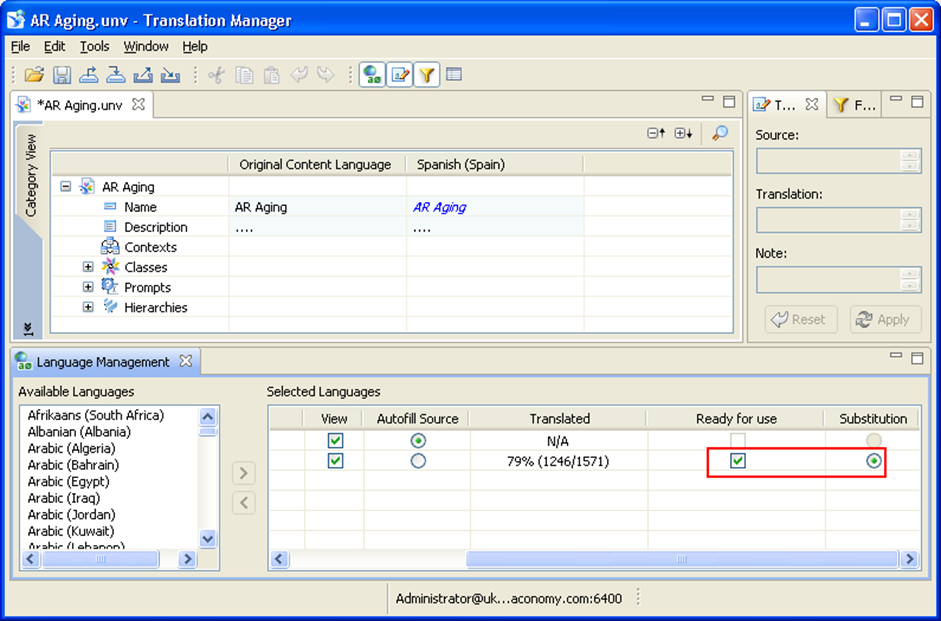The image size is (941, 621).
Task: Open Language Management view from toolbar globe icon
Action: (373, 75)
